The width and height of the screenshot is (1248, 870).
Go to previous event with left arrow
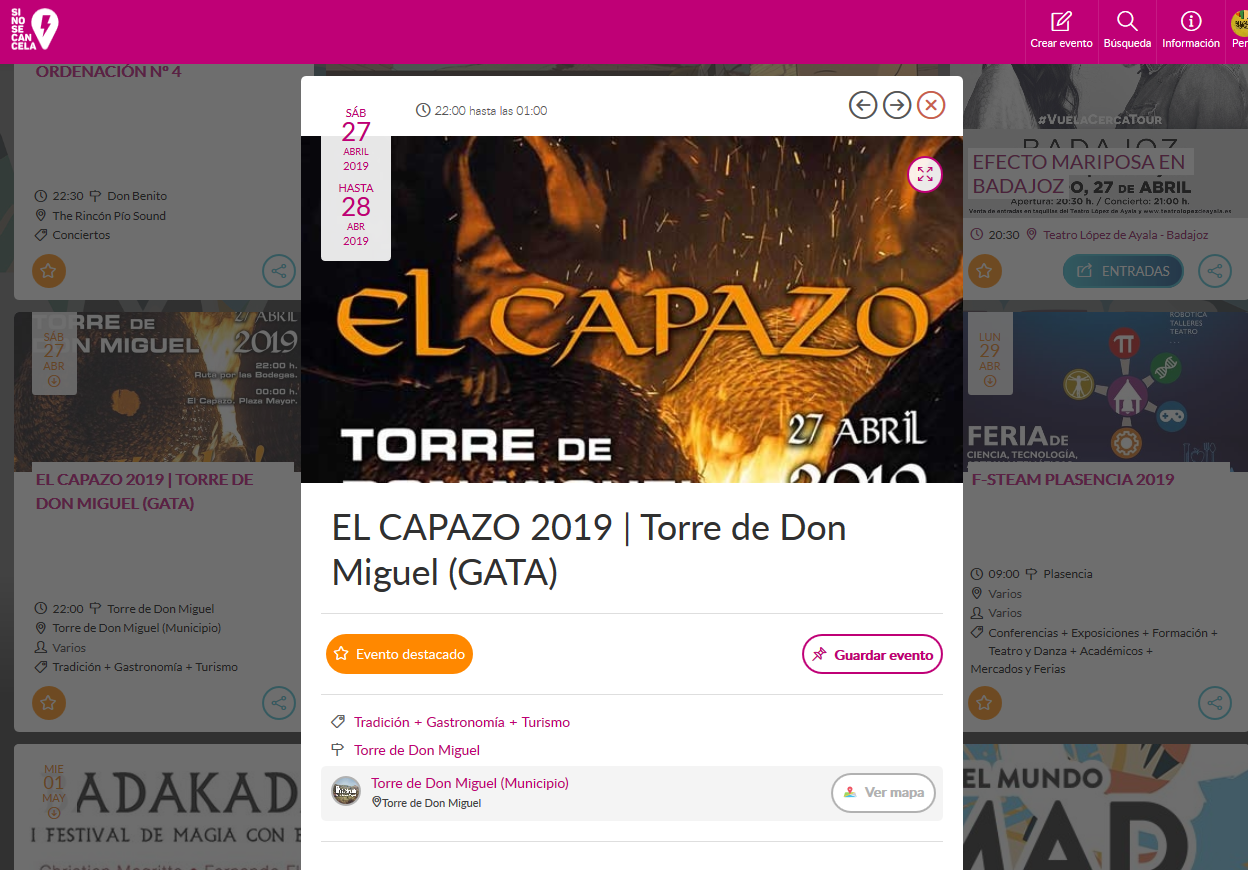(863, 105)
